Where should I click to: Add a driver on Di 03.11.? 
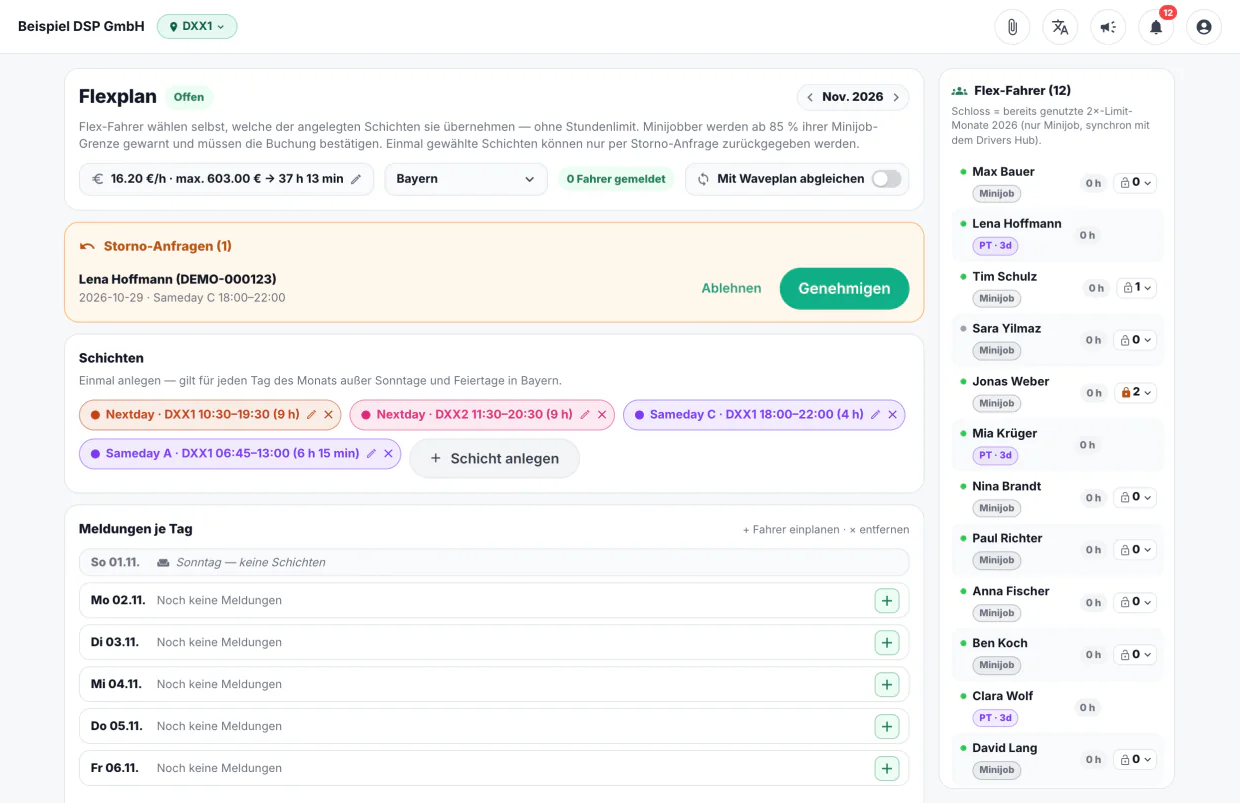coord(887,642)
